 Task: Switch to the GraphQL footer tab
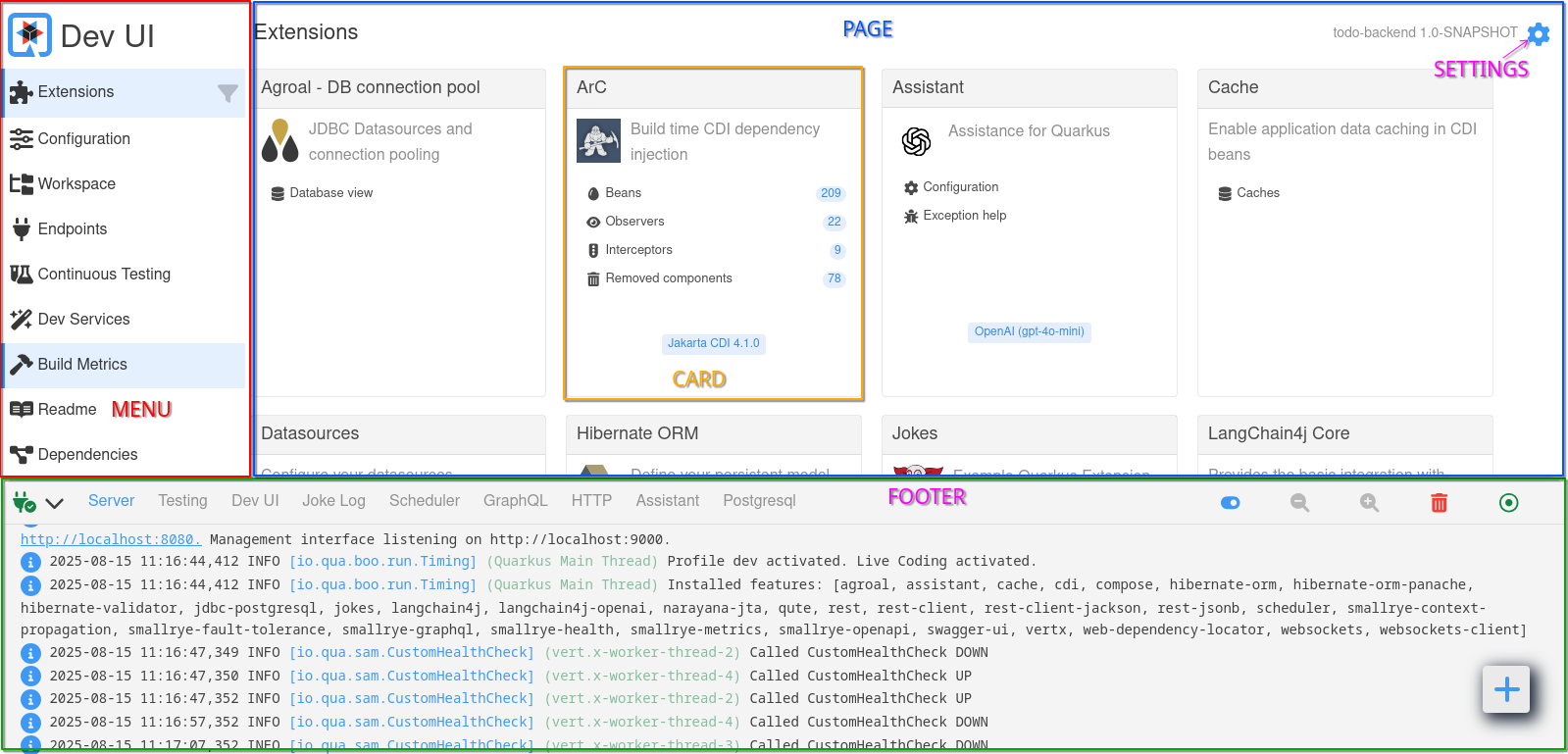[x=516, y=501]
